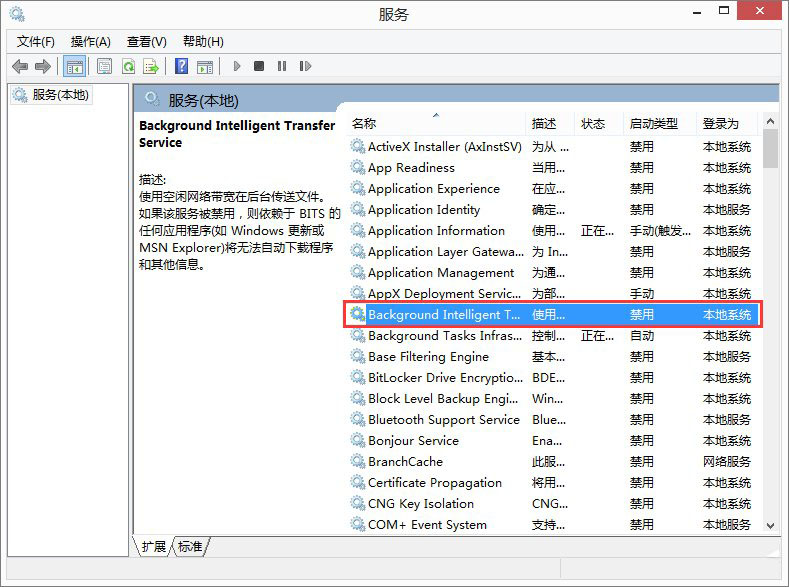Click 自动 startup type of Background Tasks

tap(642, 336)
